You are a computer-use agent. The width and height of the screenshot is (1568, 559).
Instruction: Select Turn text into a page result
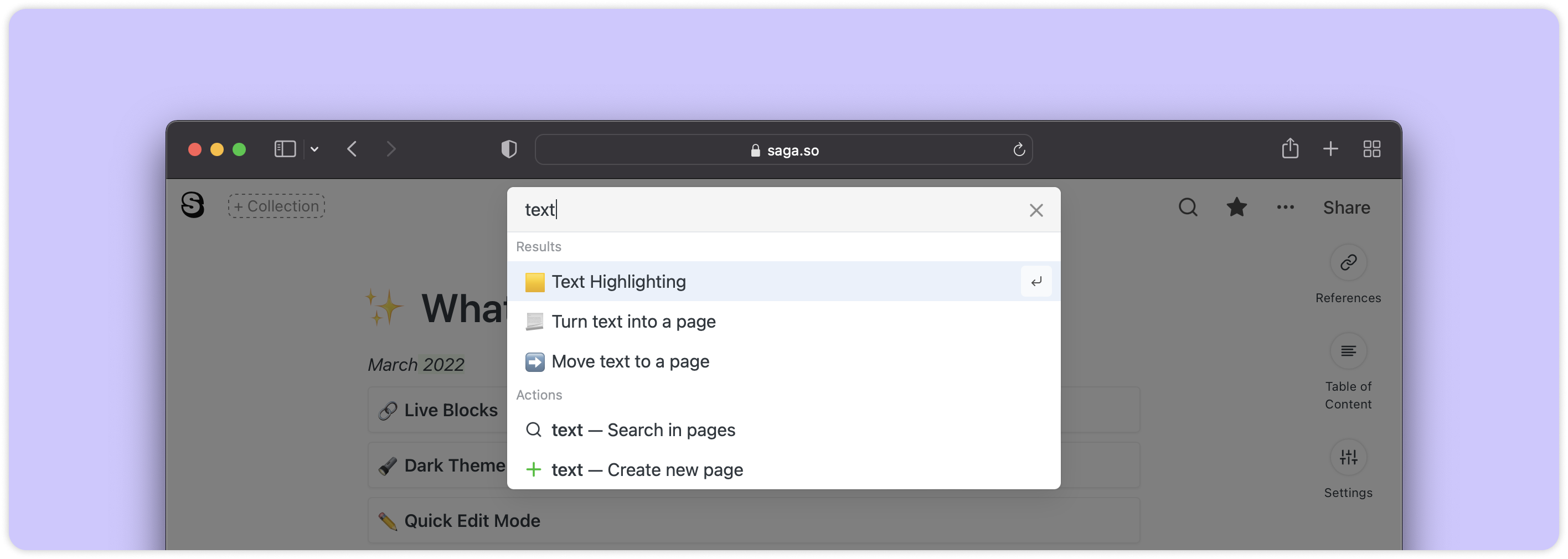pyautogui.click(x=633, y=322)
